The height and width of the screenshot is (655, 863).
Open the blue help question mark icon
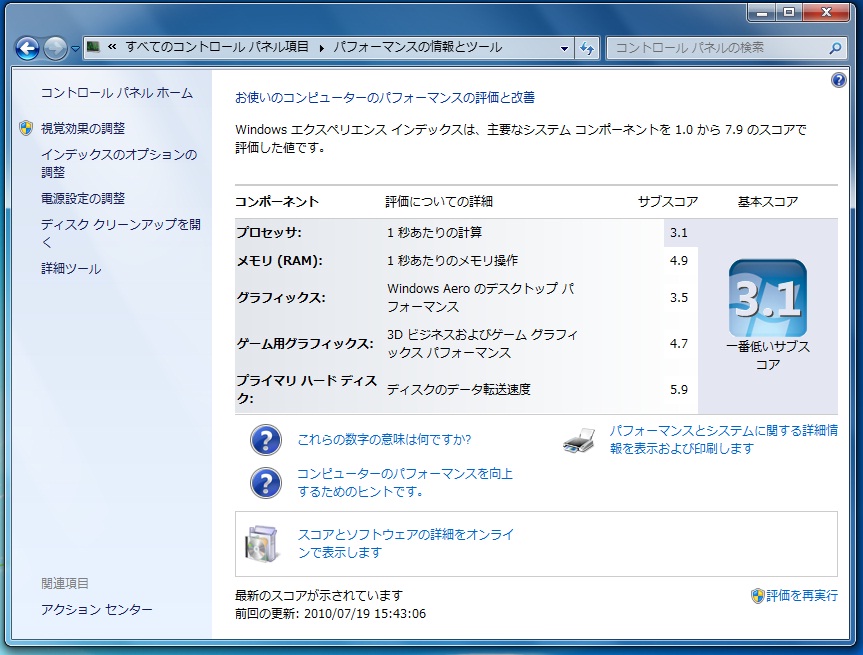coord(838,80)
